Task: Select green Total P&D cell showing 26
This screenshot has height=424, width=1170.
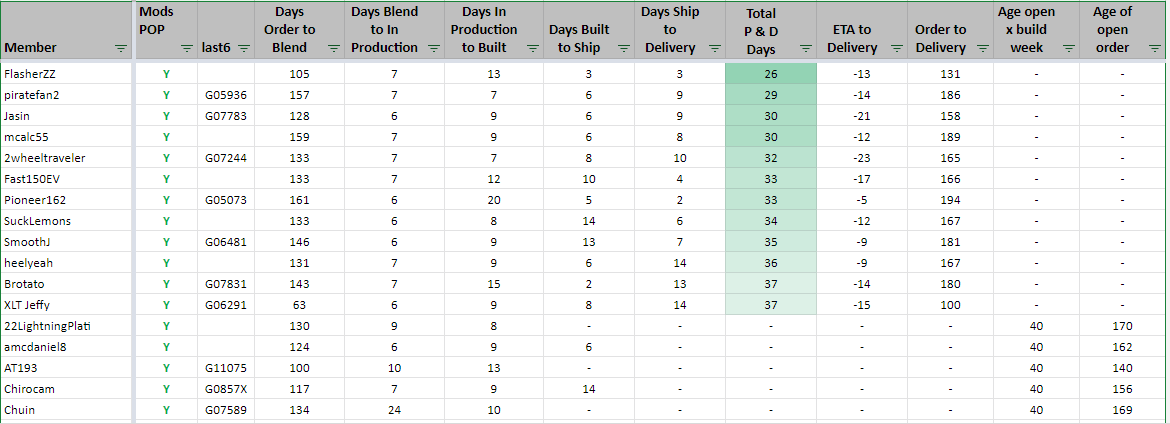Action: click(770, 74)
